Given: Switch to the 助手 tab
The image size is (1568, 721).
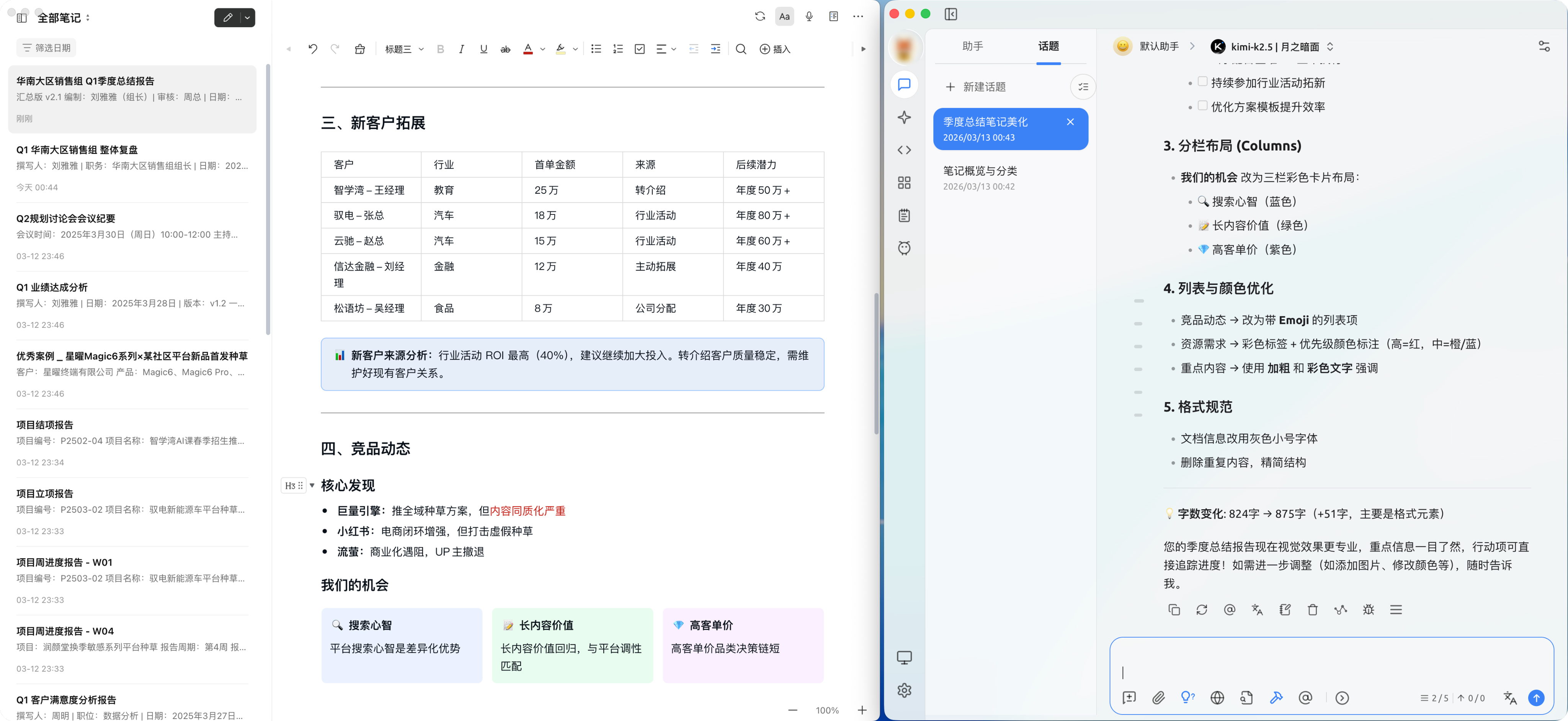Looking at the screenshot, I should click(973, 46).
